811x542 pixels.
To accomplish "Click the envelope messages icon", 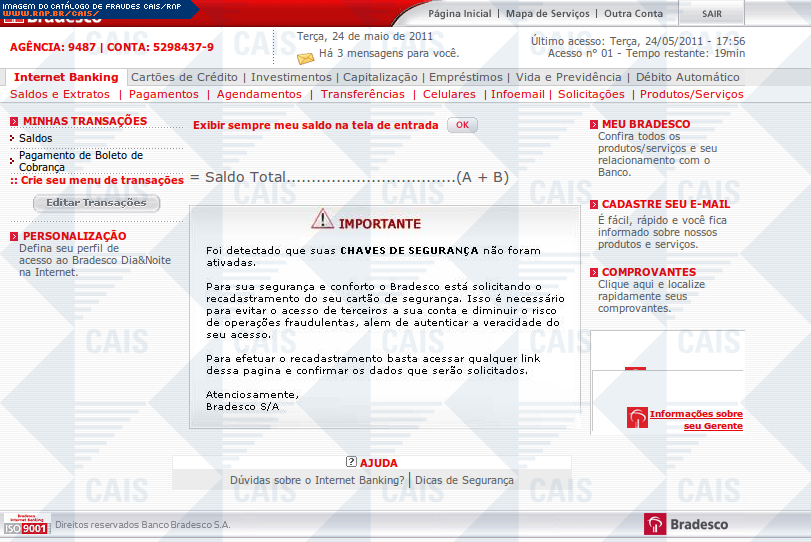I will coord(305,56).
